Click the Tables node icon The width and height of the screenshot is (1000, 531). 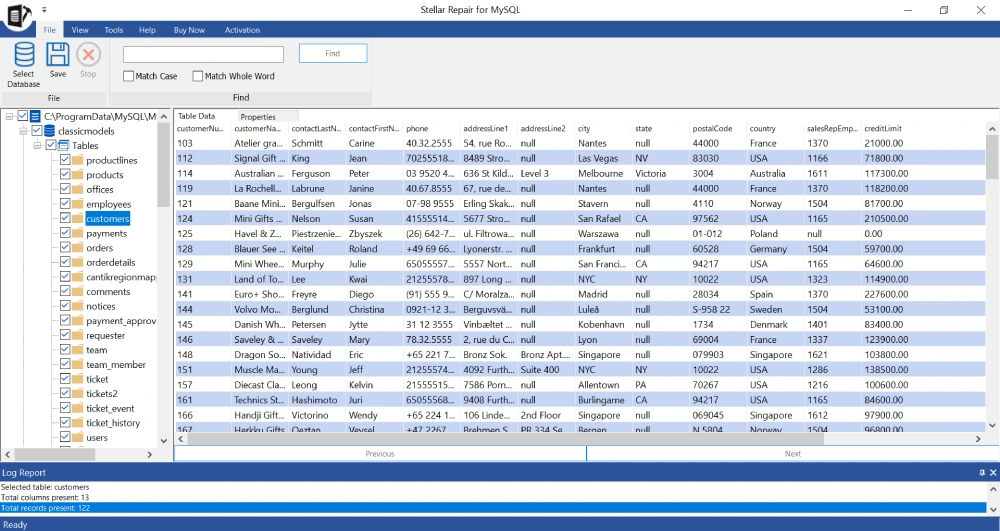pos(64,145)
